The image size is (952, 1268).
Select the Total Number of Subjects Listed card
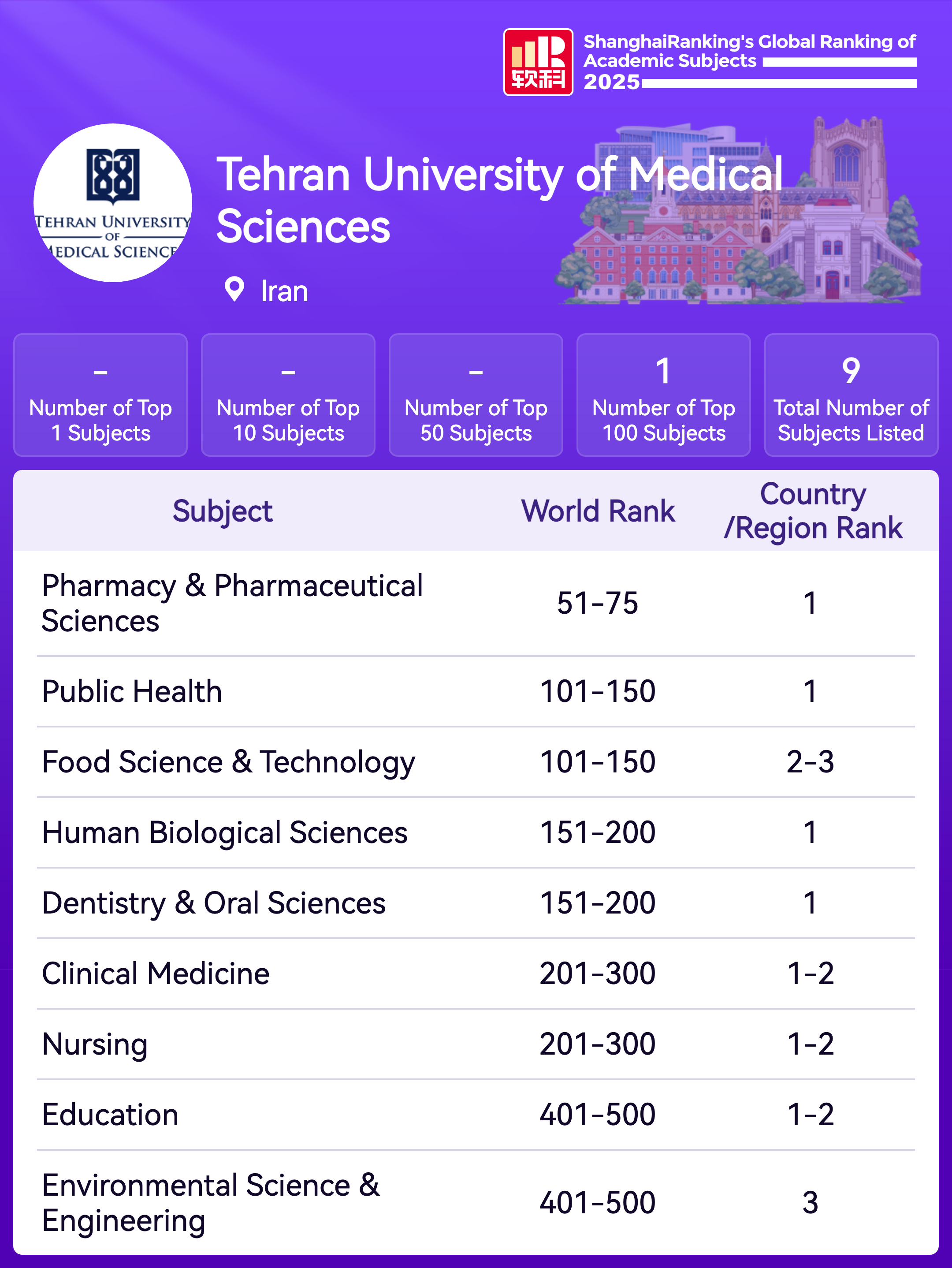coord(851,395)
